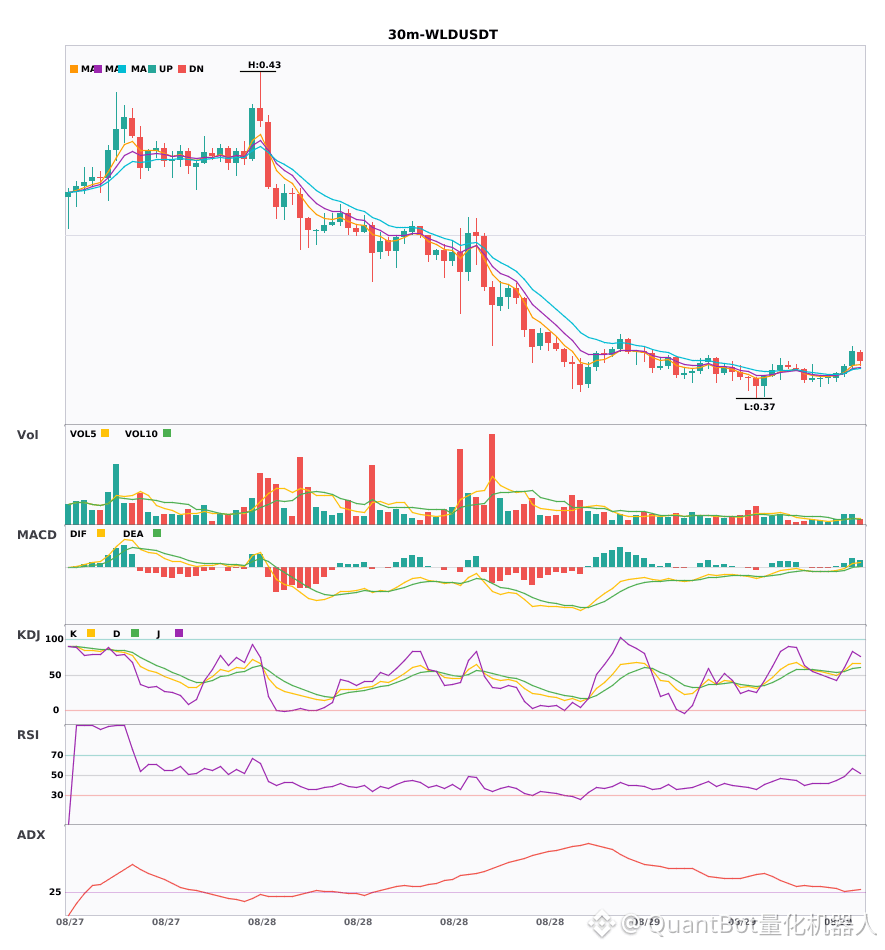This screenshot has height=950, width=885.
Task: Click the ADX panel label
Action: (x=31, y=835)
